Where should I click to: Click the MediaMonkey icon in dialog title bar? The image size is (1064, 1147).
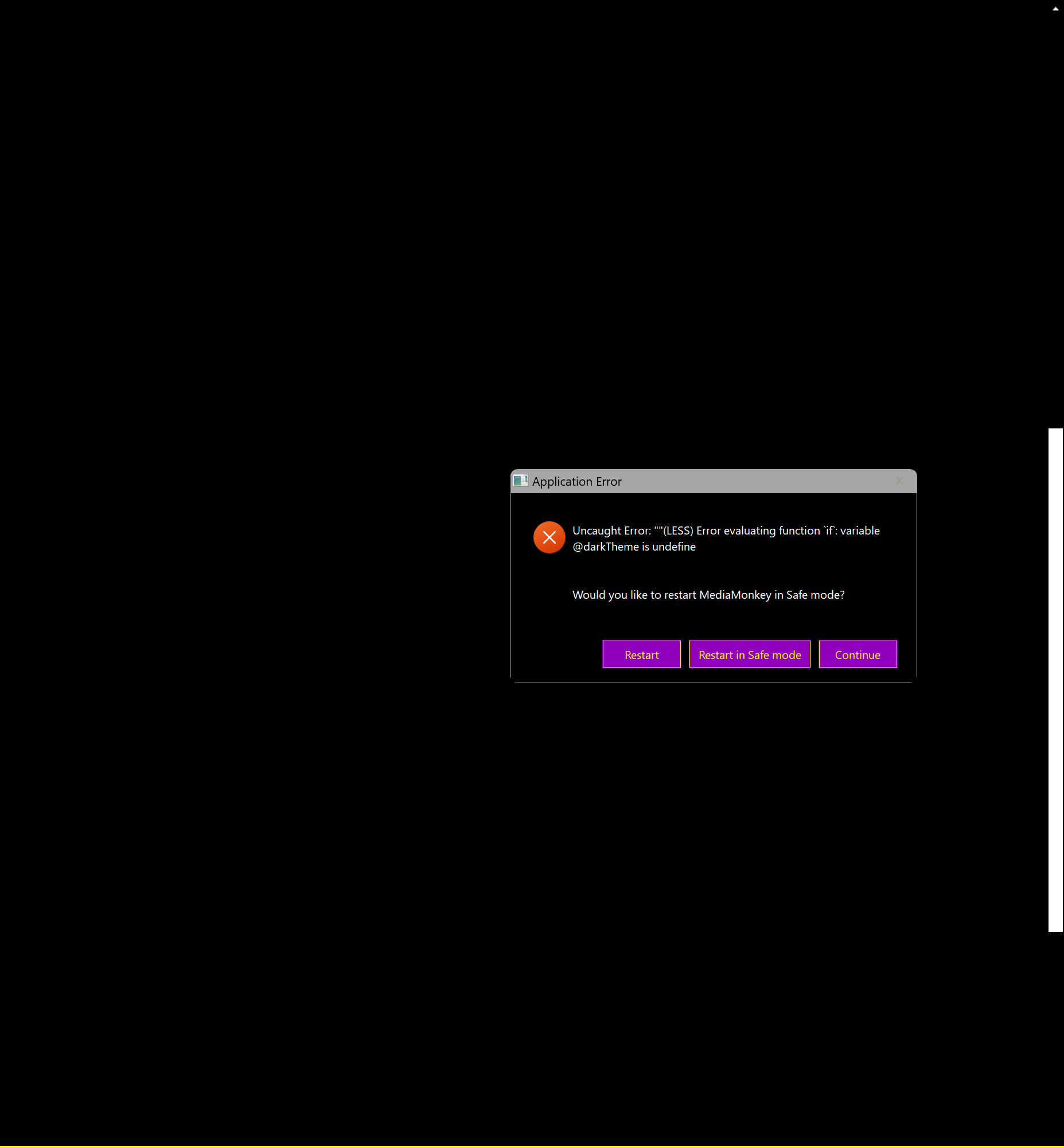coord(520,481)
